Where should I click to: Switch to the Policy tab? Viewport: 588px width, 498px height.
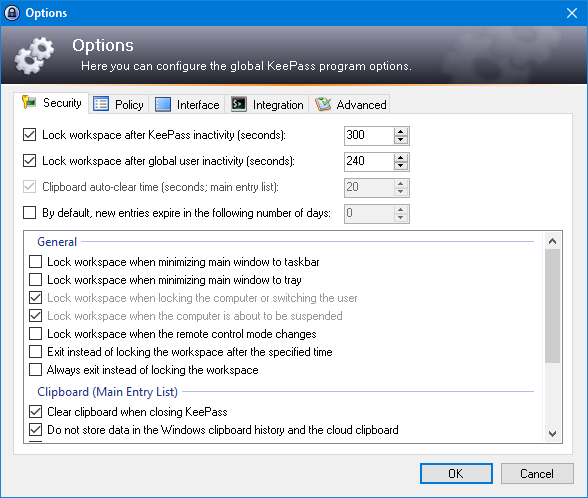tap(118, 104)
